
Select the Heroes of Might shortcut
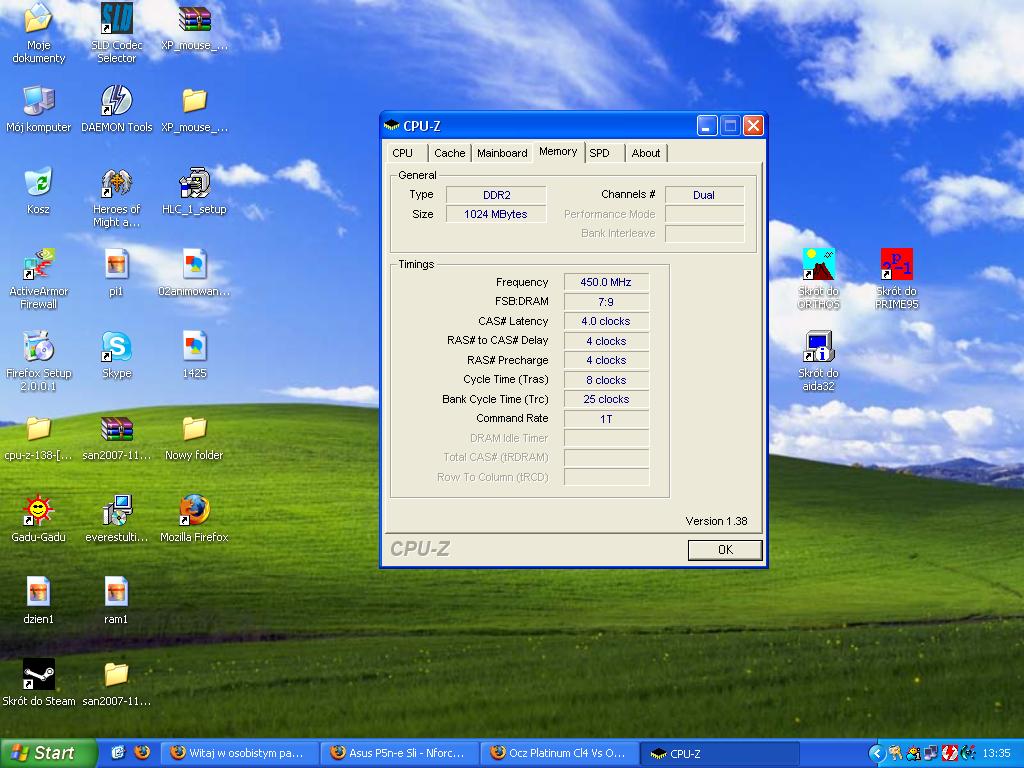[x=116, y=197]
